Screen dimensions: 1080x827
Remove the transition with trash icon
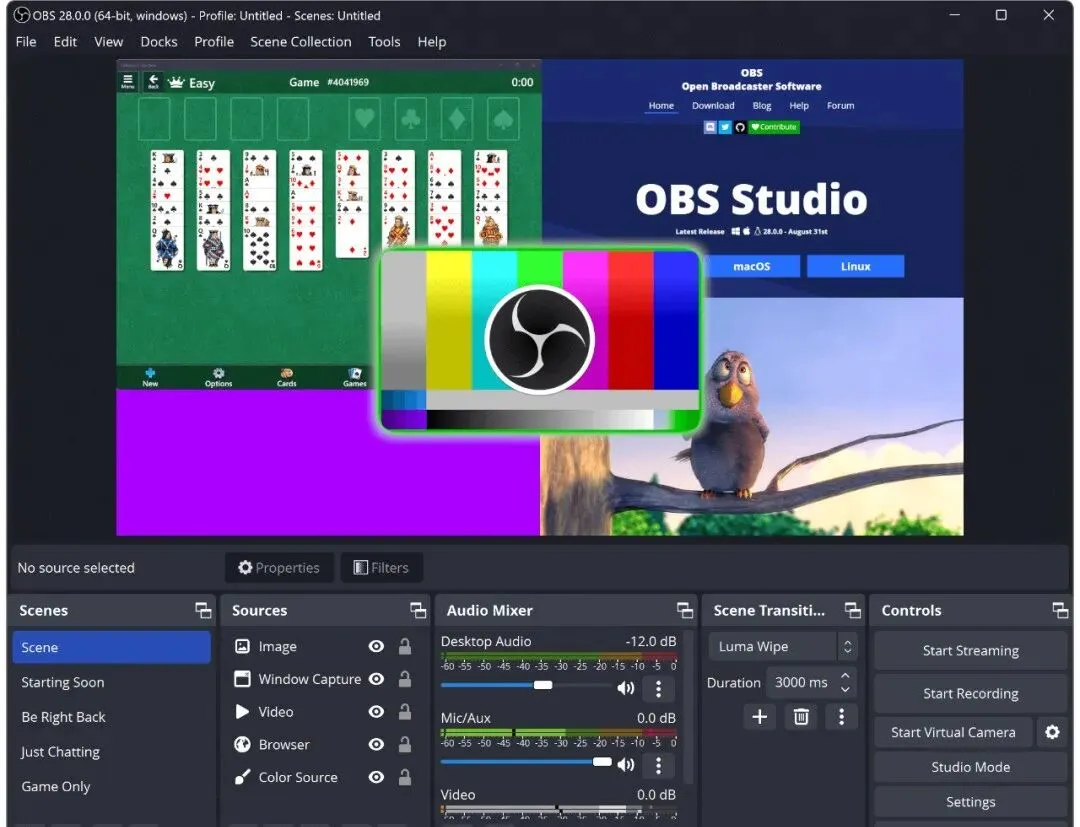(800, 717)
